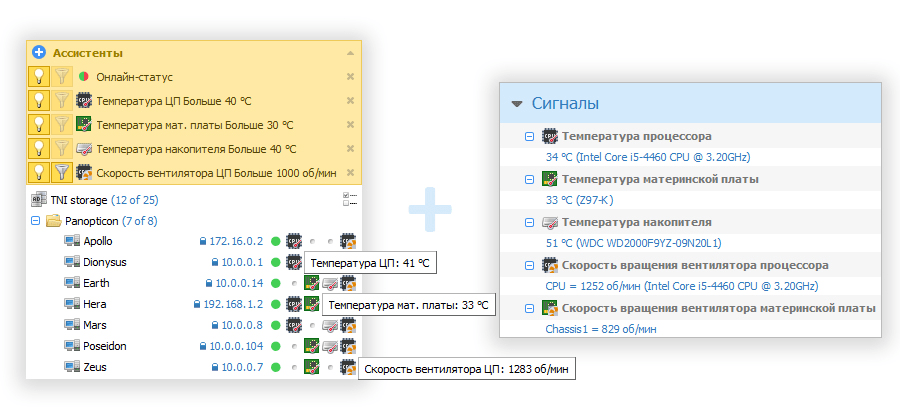This screenshot has height=420, width=900.
Task: Collapse the Температура процессора signal group
Action: coord(530,136)
